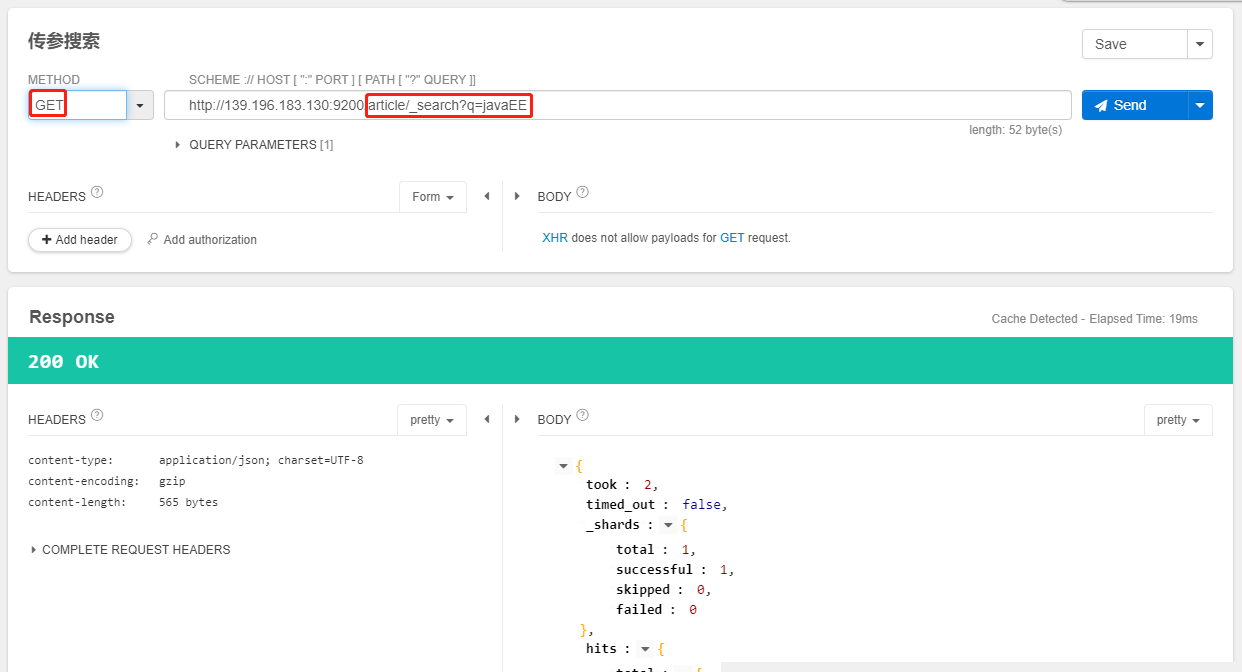Click the skipped value in _shards
This screenshot has height=672, width=1242.
point(702,589)
